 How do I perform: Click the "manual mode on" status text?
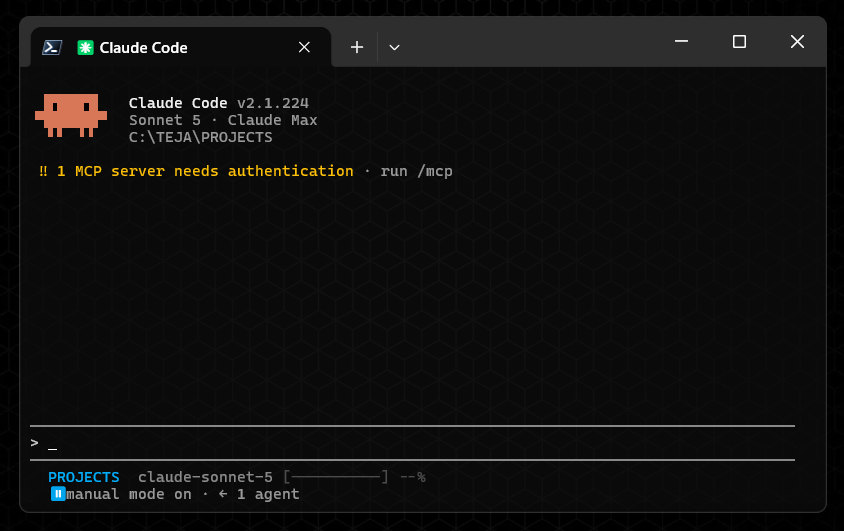point(129,494)
